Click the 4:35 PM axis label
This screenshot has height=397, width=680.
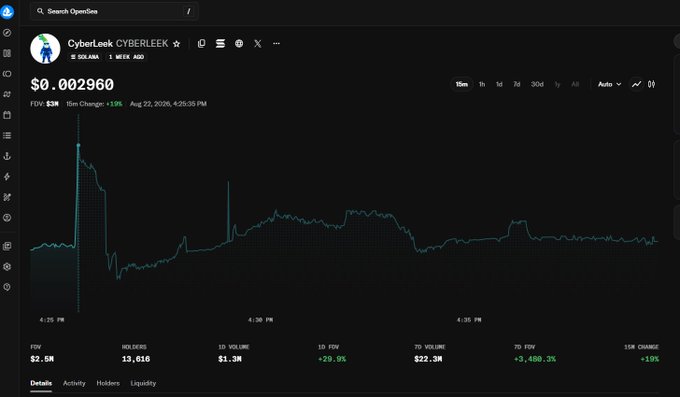click(x=469, y=320)
